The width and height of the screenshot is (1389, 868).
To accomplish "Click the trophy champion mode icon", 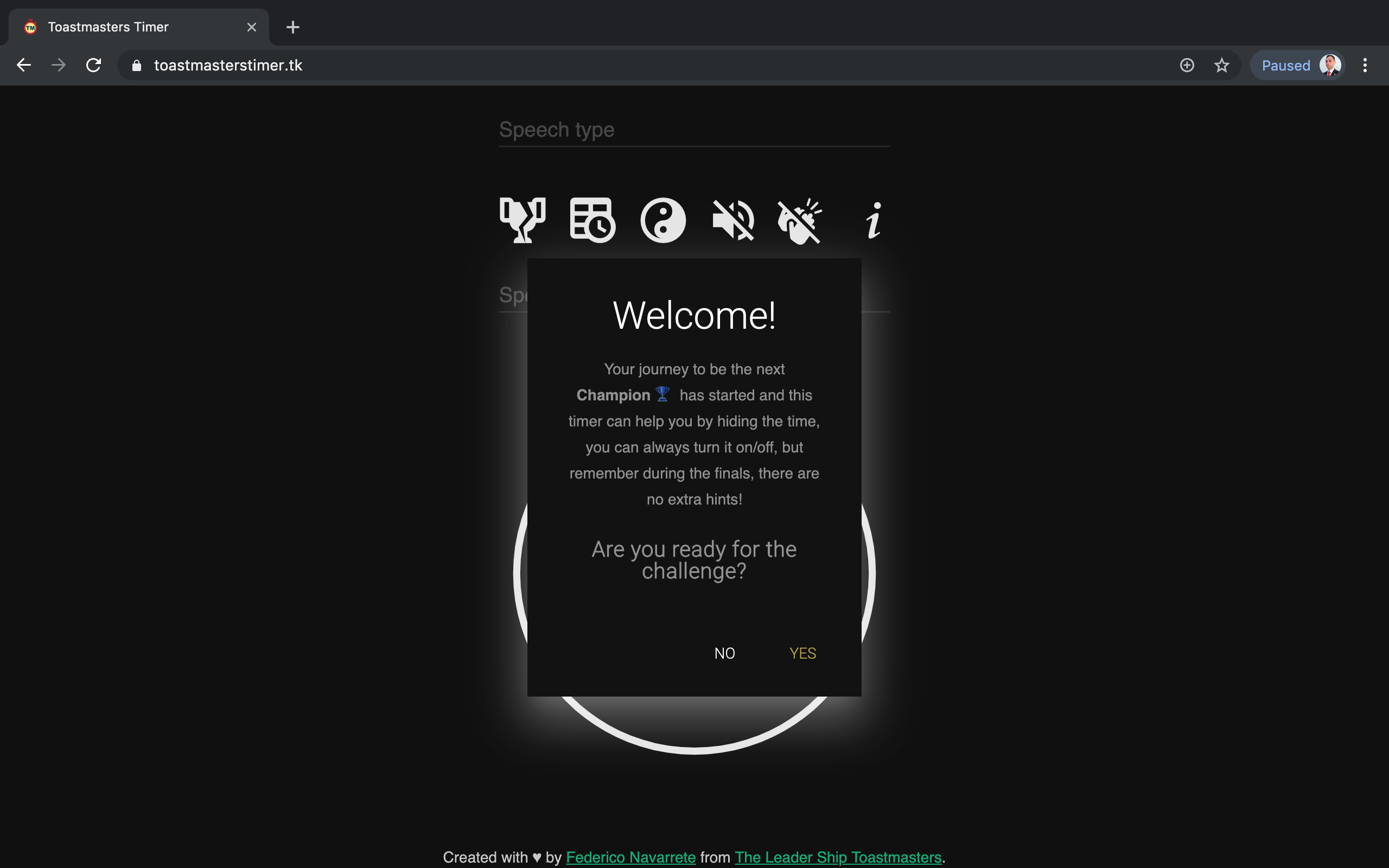I will pyautogui.click(x=523, y=220).
